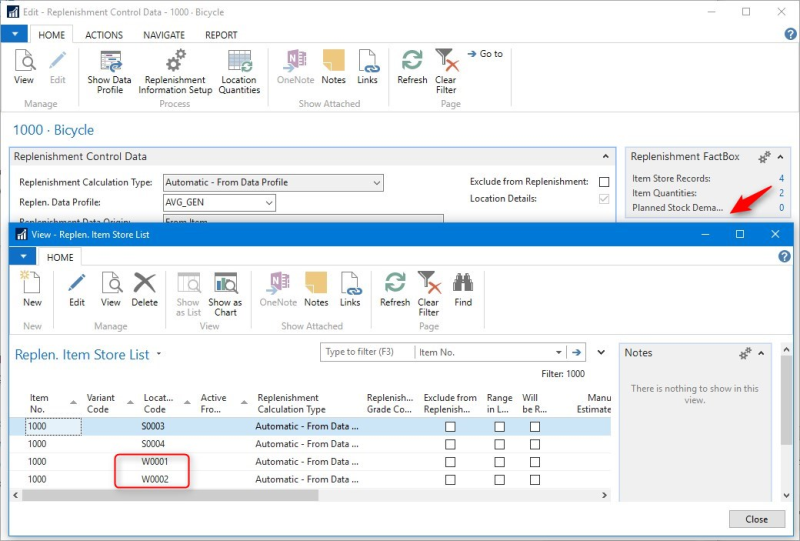This screenshot has width=800, height=541.
Task: Open Notes in main window ribbon
Action: pyautogui.click(x=333, y=61)
